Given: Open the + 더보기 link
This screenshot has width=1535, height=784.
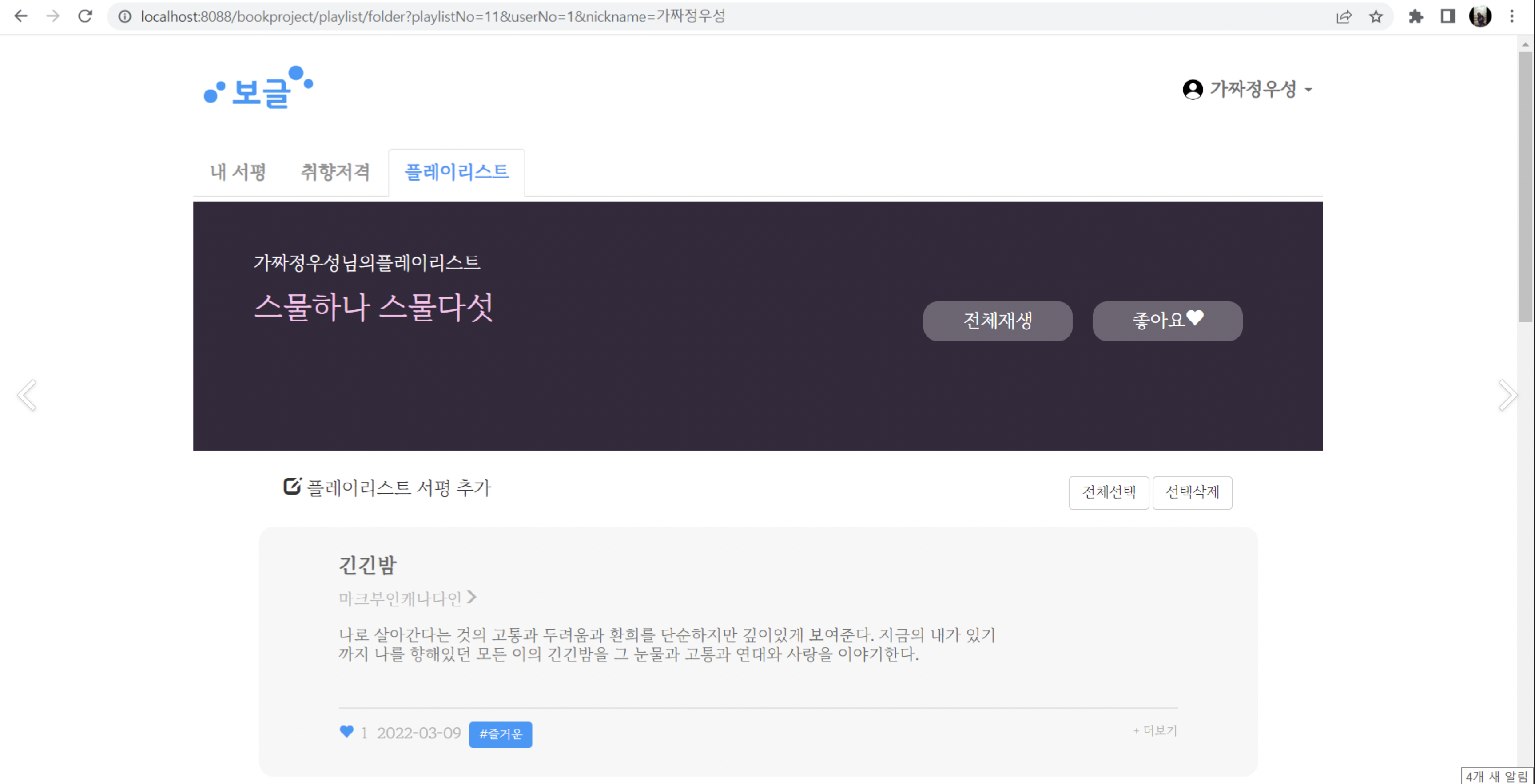Looking at the screenshot, I should (1155, 730).
